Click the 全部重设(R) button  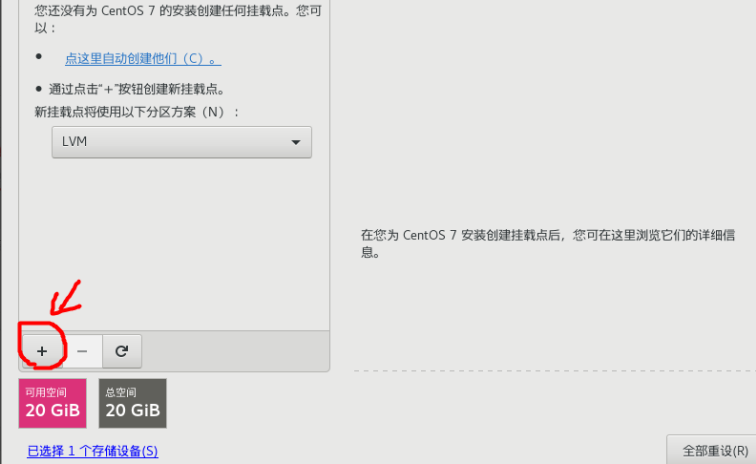pyautogui.click(x=711, y=450)
